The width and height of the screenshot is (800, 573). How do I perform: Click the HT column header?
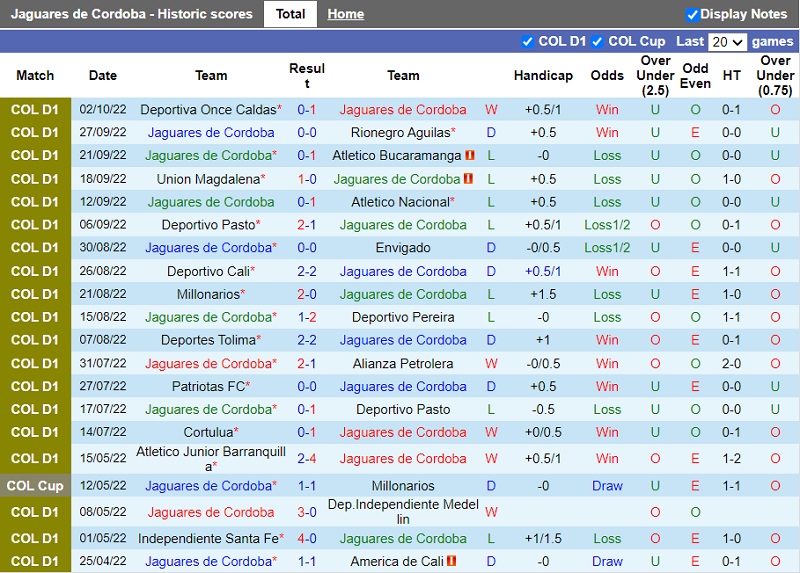(731, 76)
